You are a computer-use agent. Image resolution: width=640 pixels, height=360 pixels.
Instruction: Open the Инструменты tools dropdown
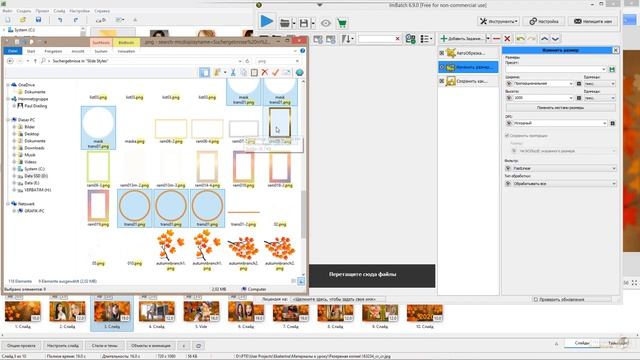(498, 21)
